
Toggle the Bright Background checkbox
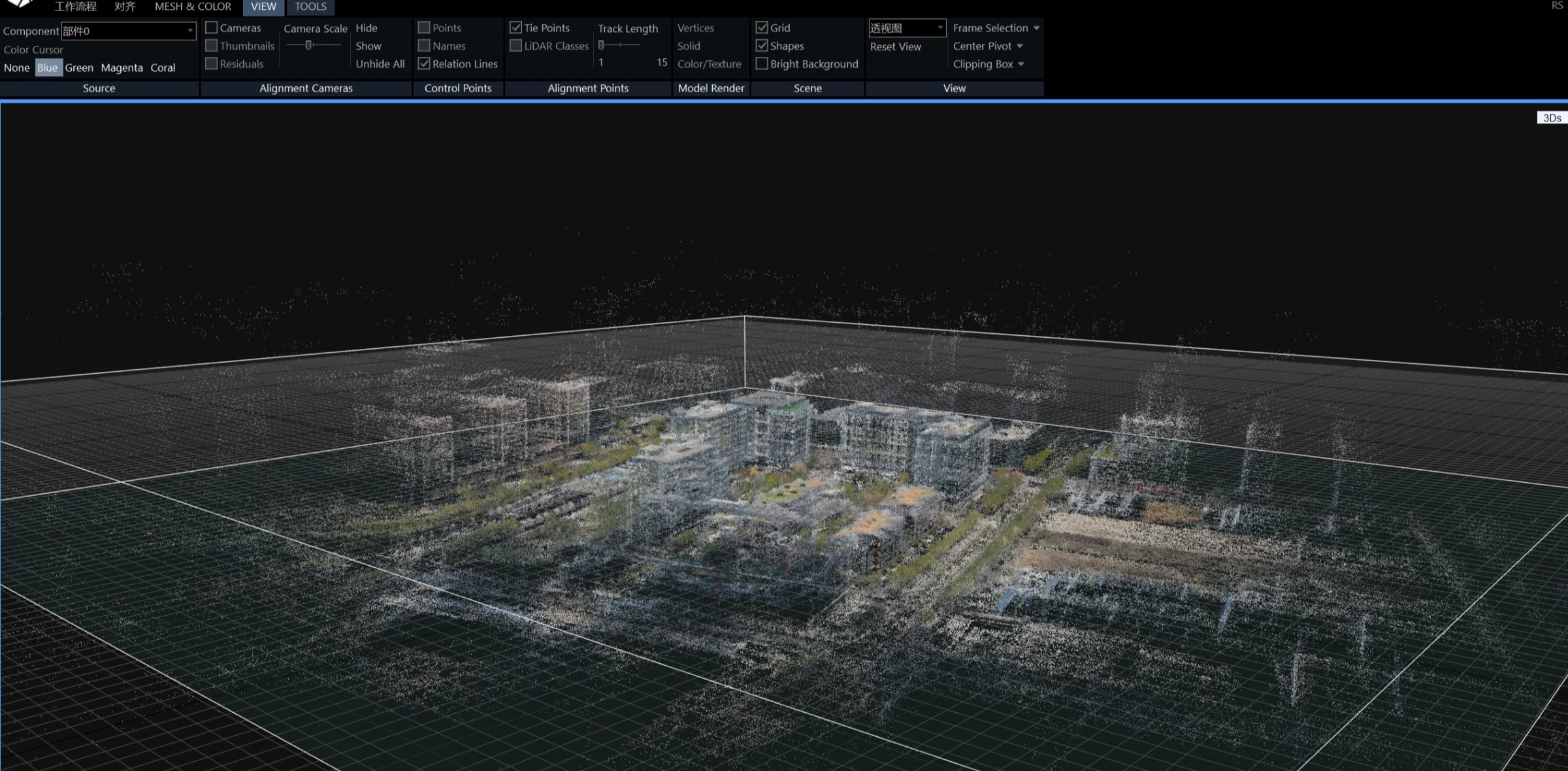click(x=762, y=64)
